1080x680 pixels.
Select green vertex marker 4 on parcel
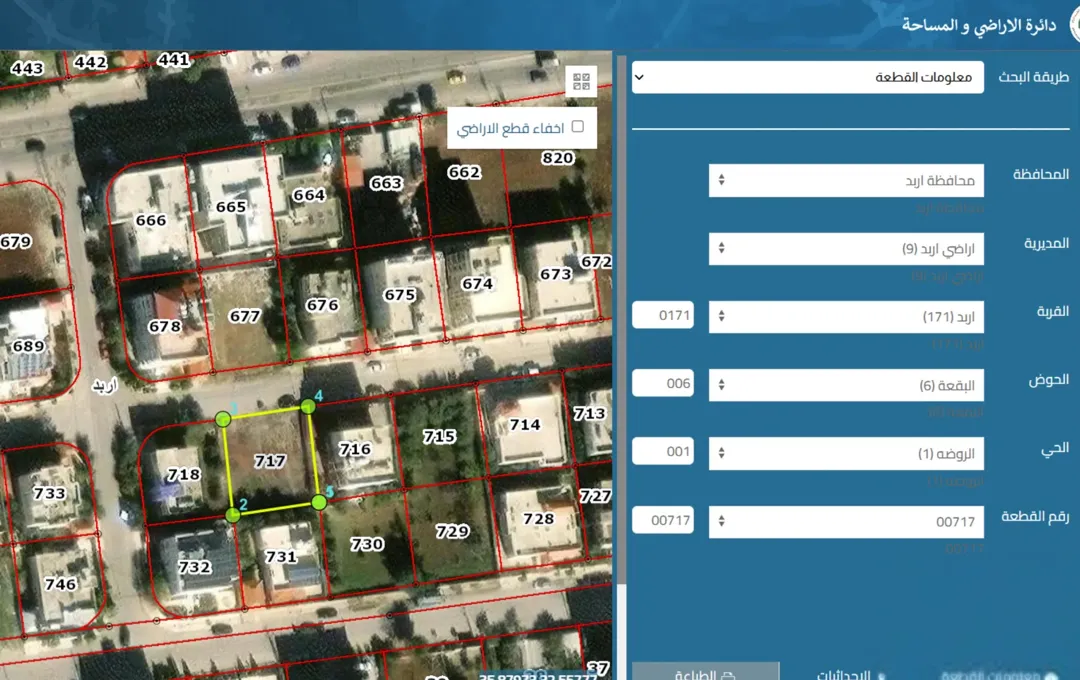tap(308, 406)
